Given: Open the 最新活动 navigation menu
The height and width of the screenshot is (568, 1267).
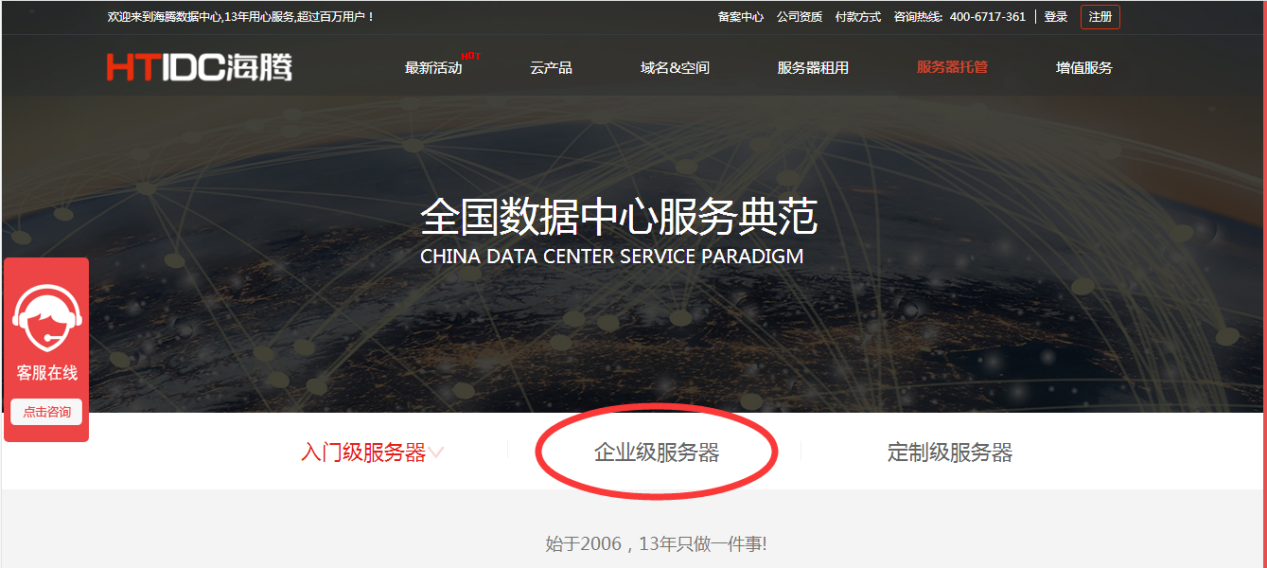Looking at the screenshot, I should tap(433, 68).
